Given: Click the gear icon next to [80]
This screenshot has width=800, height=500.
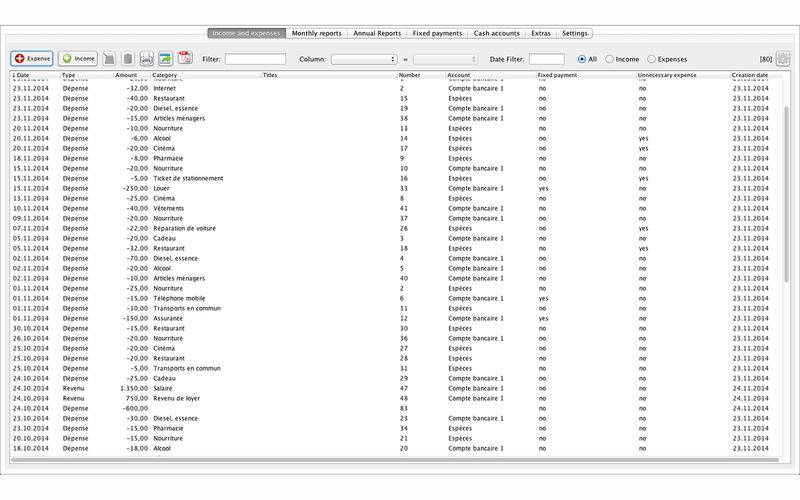Looking at the screenshot, I should [x=783, y=59].
